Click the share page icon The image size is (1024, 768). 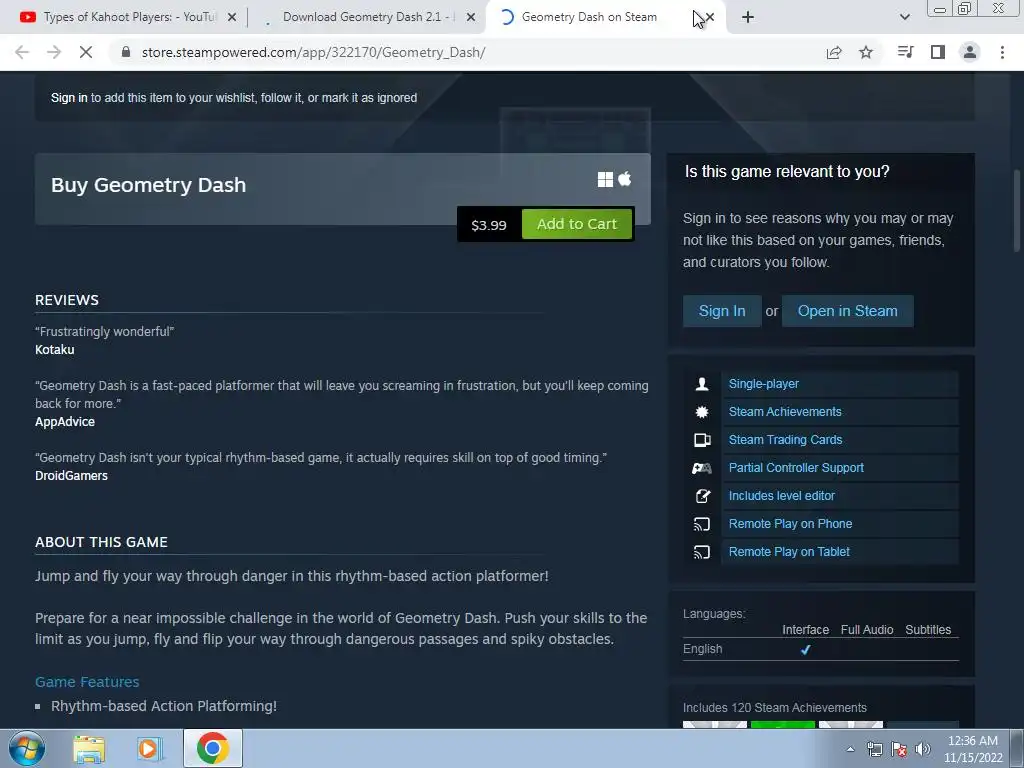pyautogui.click(x=834, y=52)
